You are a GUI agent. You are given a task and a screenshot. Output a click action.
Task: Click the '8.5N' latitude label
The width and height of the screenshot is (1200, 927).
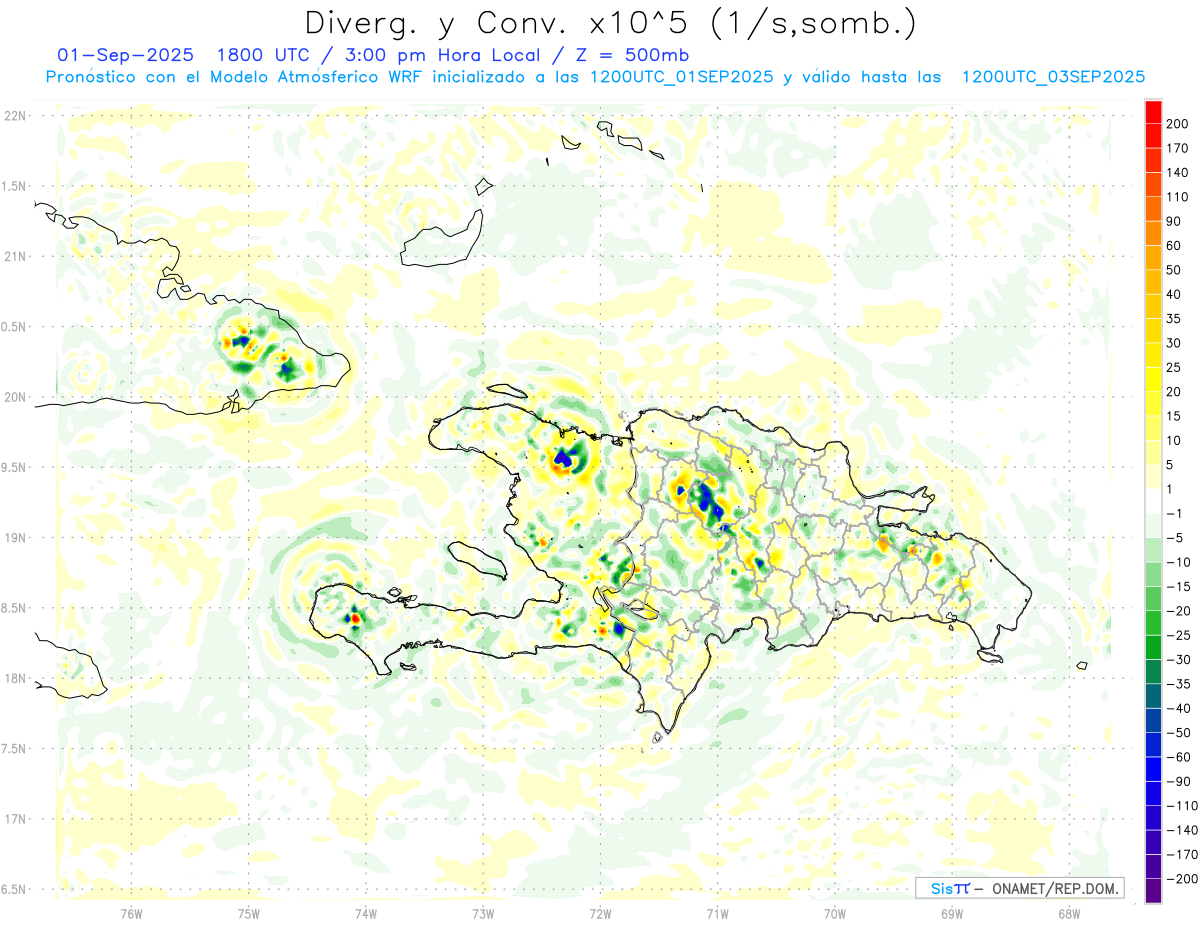pyautogui.click(x=14, y=608)
